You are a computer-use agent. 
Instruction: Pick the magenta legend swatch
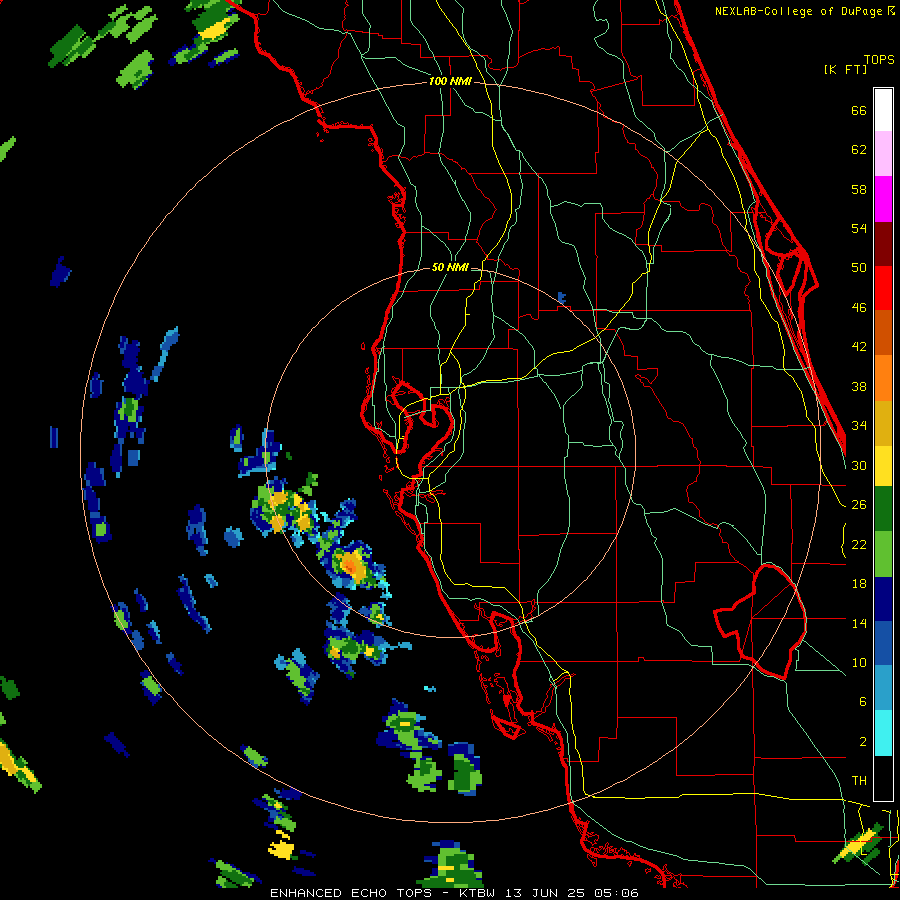pyautogui.click(x=883, y=199)
